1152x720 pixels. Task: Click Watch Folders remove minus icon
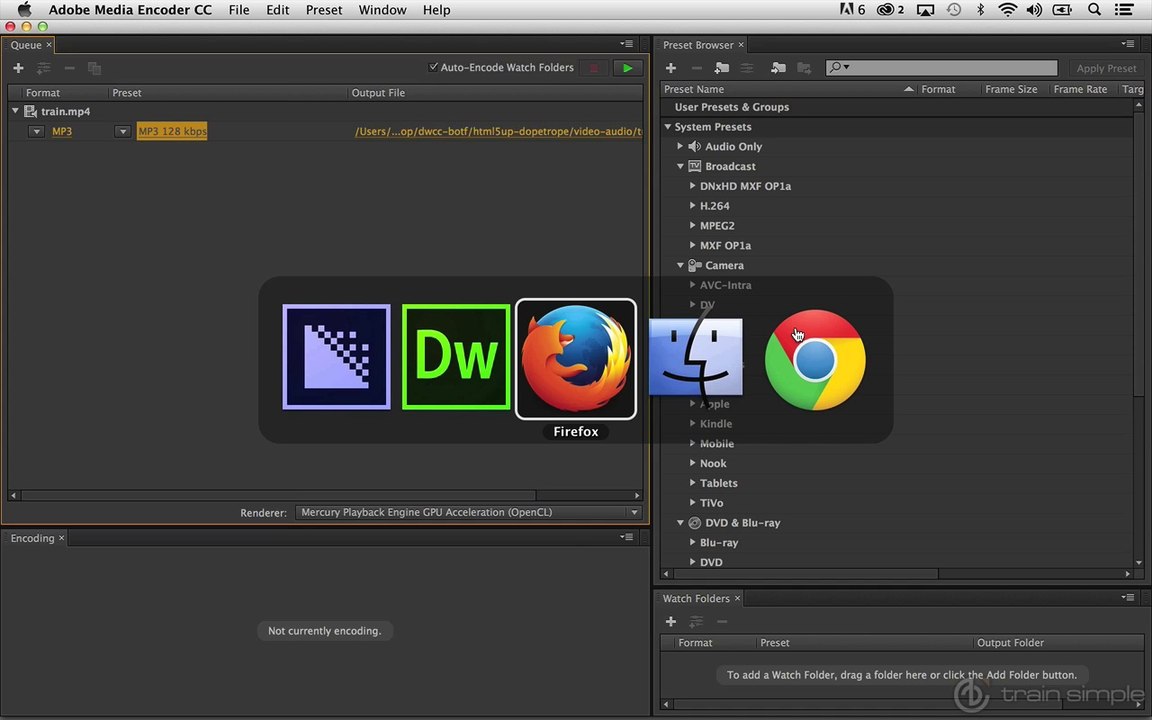[722, 622]
